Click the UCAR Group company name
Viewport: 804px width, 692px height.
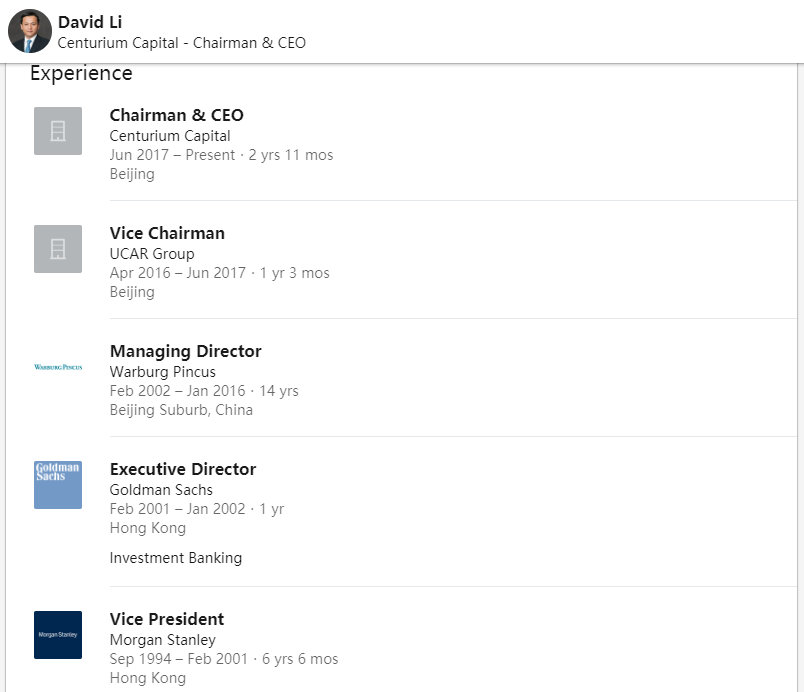coord(152,254)
